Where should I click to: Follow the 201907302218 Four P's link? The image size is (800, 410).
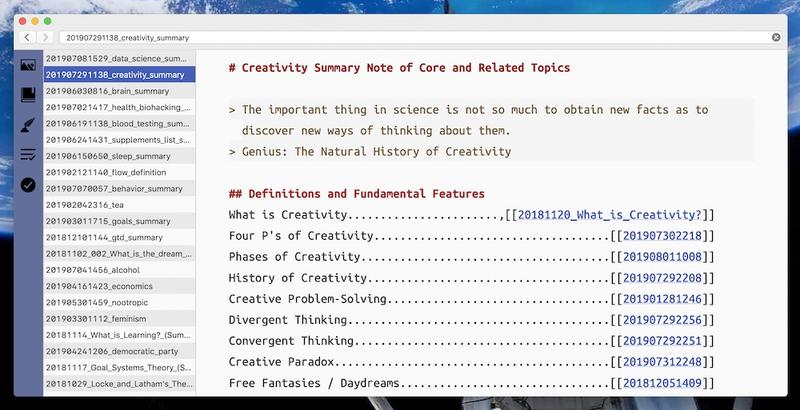coord(662,236)
